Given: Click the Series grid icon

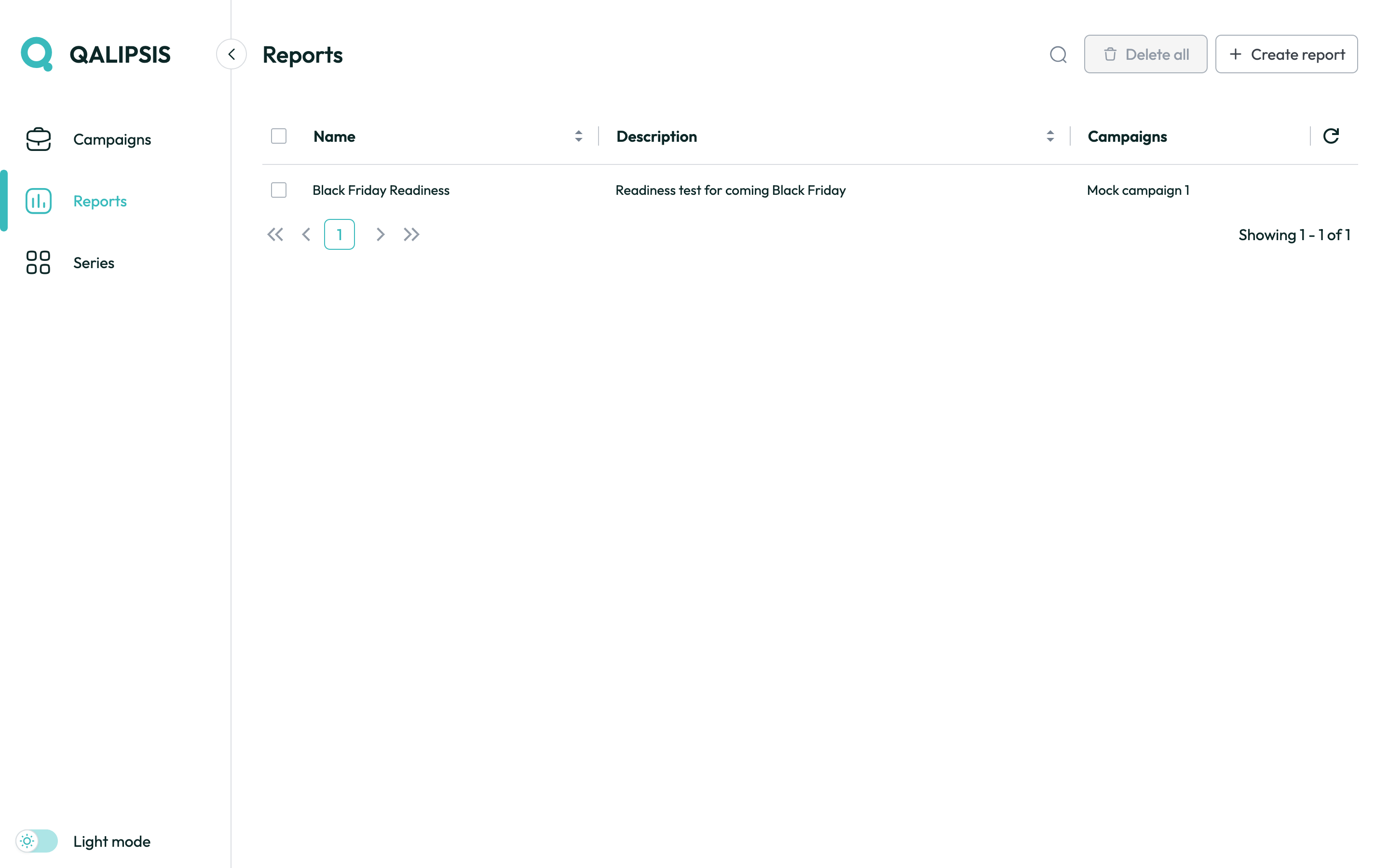Looking at the screenshot, I should [x=39, y=262].
